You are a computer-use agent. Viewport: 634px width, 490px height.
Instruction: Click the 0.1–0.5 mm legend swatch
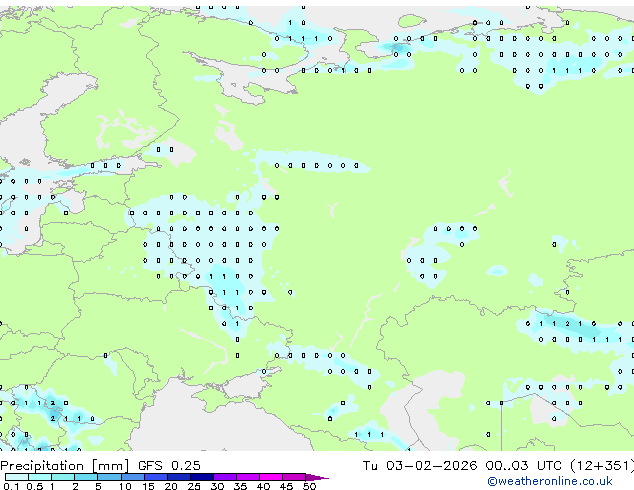(x=17, y=477)
